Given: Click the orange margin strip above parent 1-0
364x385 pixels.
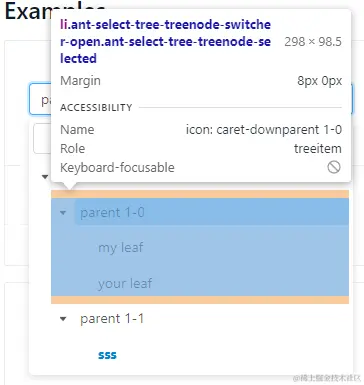Looking at the screenshot, I should click(200, 194).
